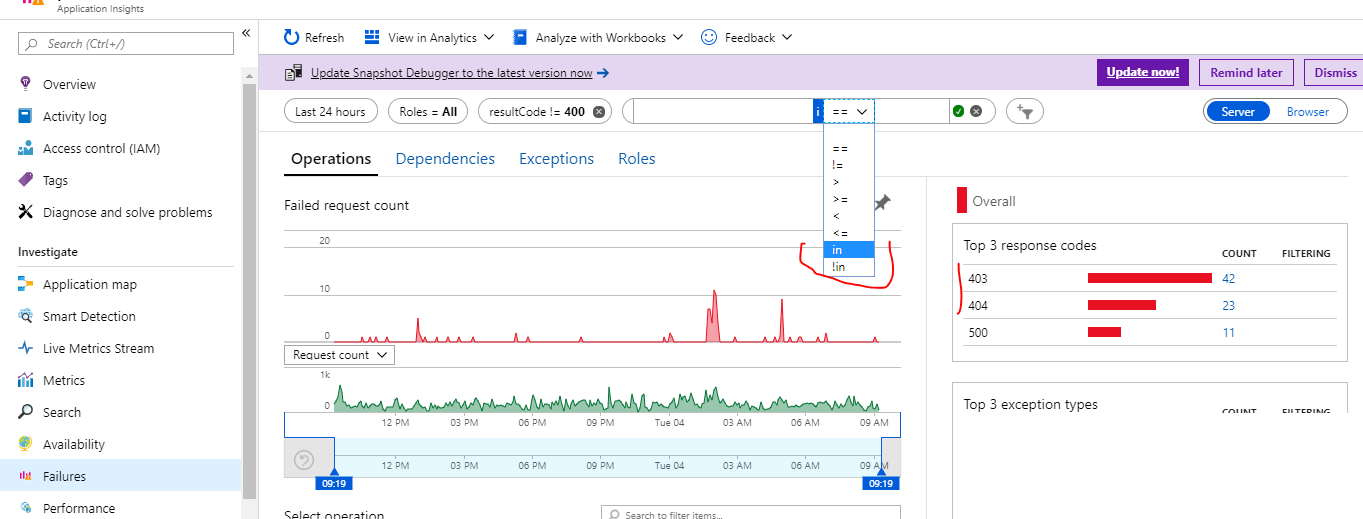Click count 42 for response 403
Image resolution: width=1363 pixels, height=519 pixels.
[x=1229, y=279]
